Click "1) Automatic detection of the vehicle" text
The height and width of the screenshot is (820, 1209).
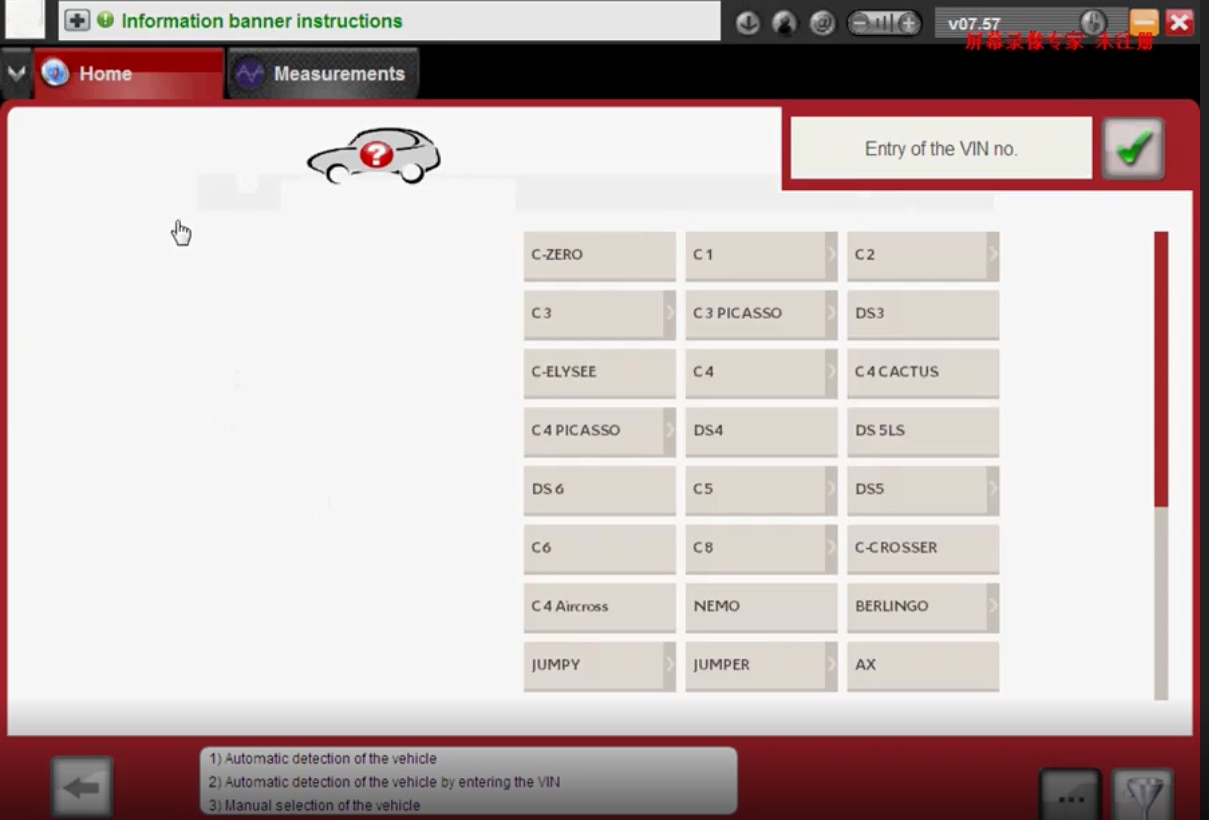323,759
